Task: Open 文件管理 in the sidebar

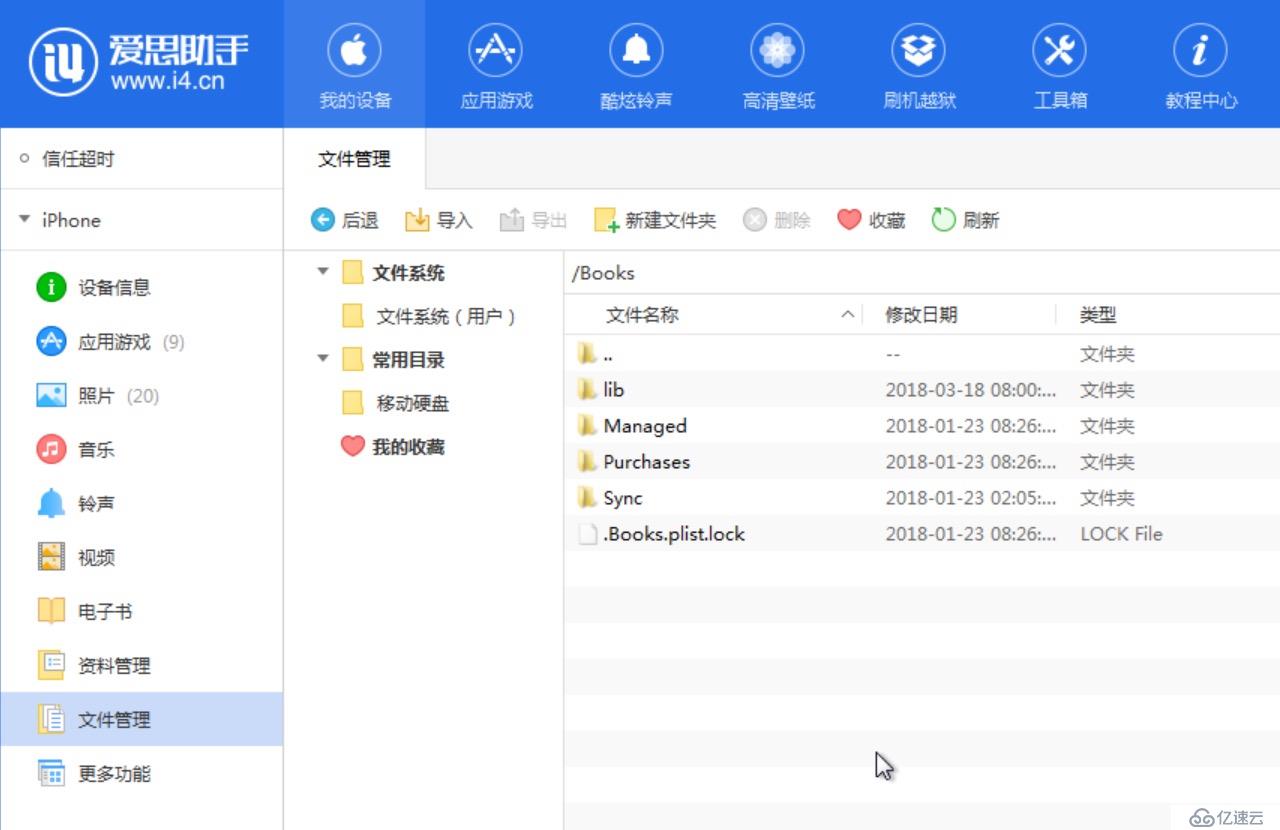Action: (141, 720)
